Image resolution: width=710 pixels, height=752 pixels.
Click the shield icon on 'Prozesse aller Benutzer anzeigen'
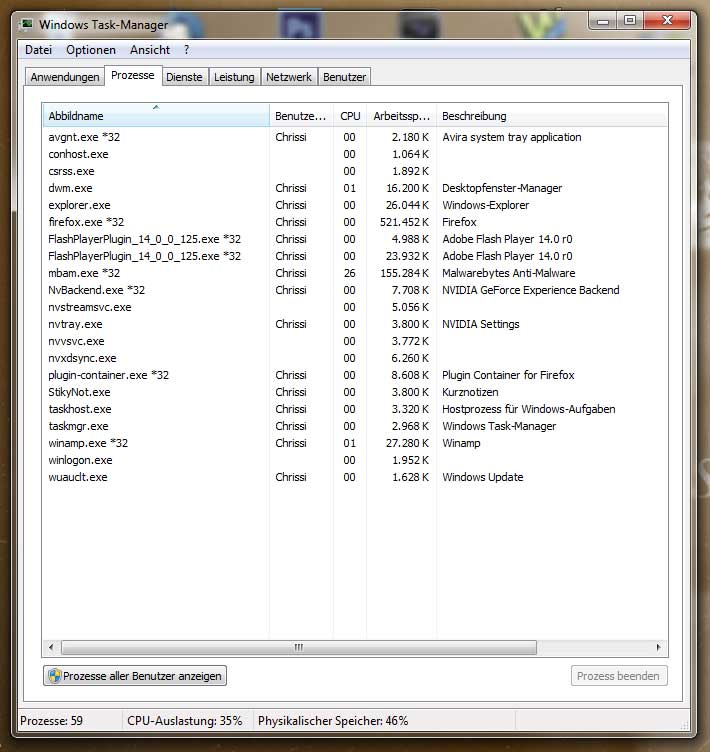click(55, 676)
